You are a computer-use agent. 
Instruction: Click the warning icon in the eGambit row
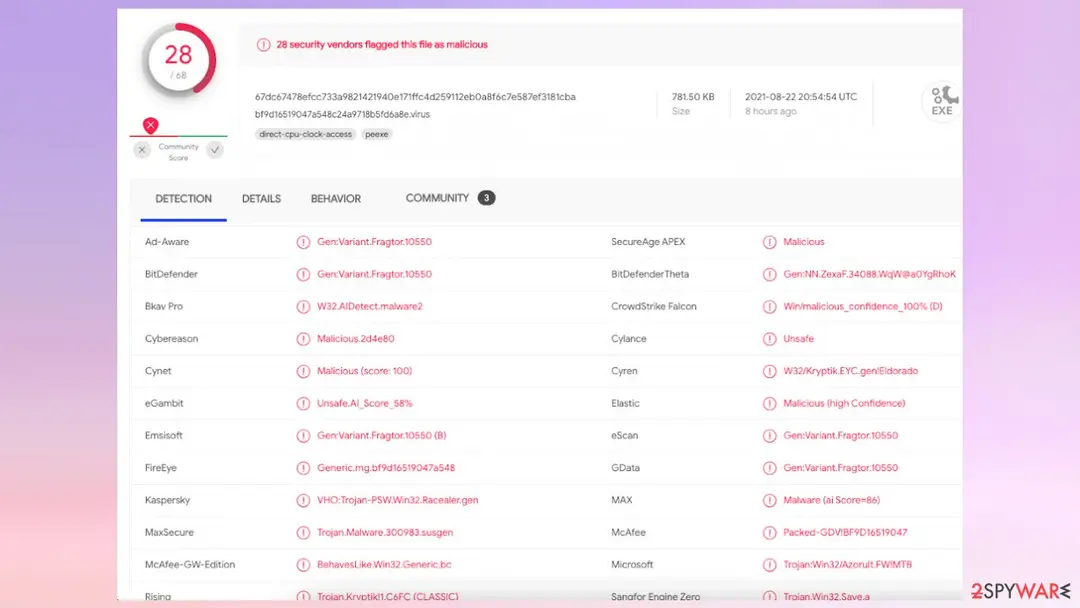click(303, 403)
